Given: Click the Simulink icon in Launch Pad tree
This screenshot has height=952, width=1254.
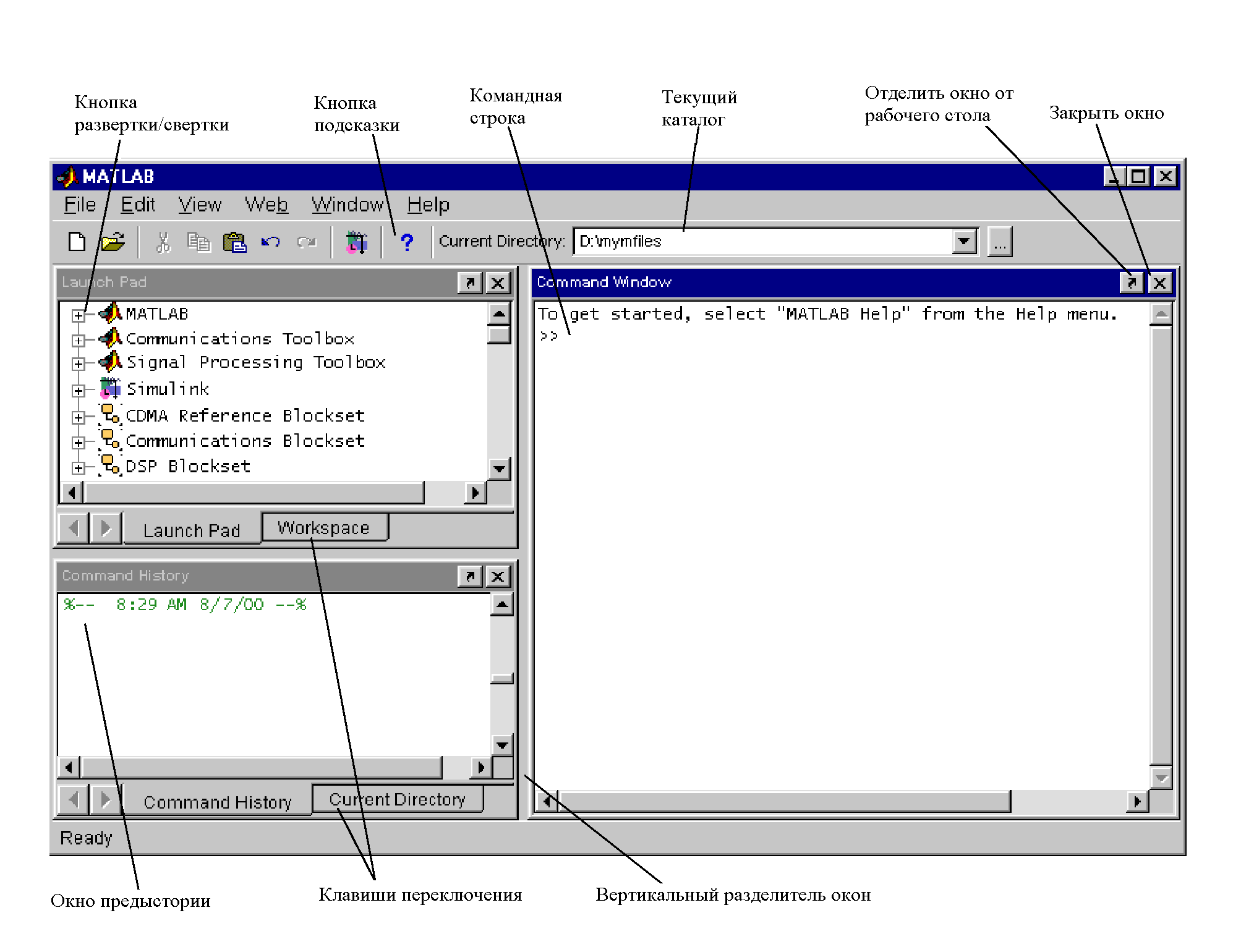Looking at the screenshot, I should pyautogui.click(x=111, y=388).
